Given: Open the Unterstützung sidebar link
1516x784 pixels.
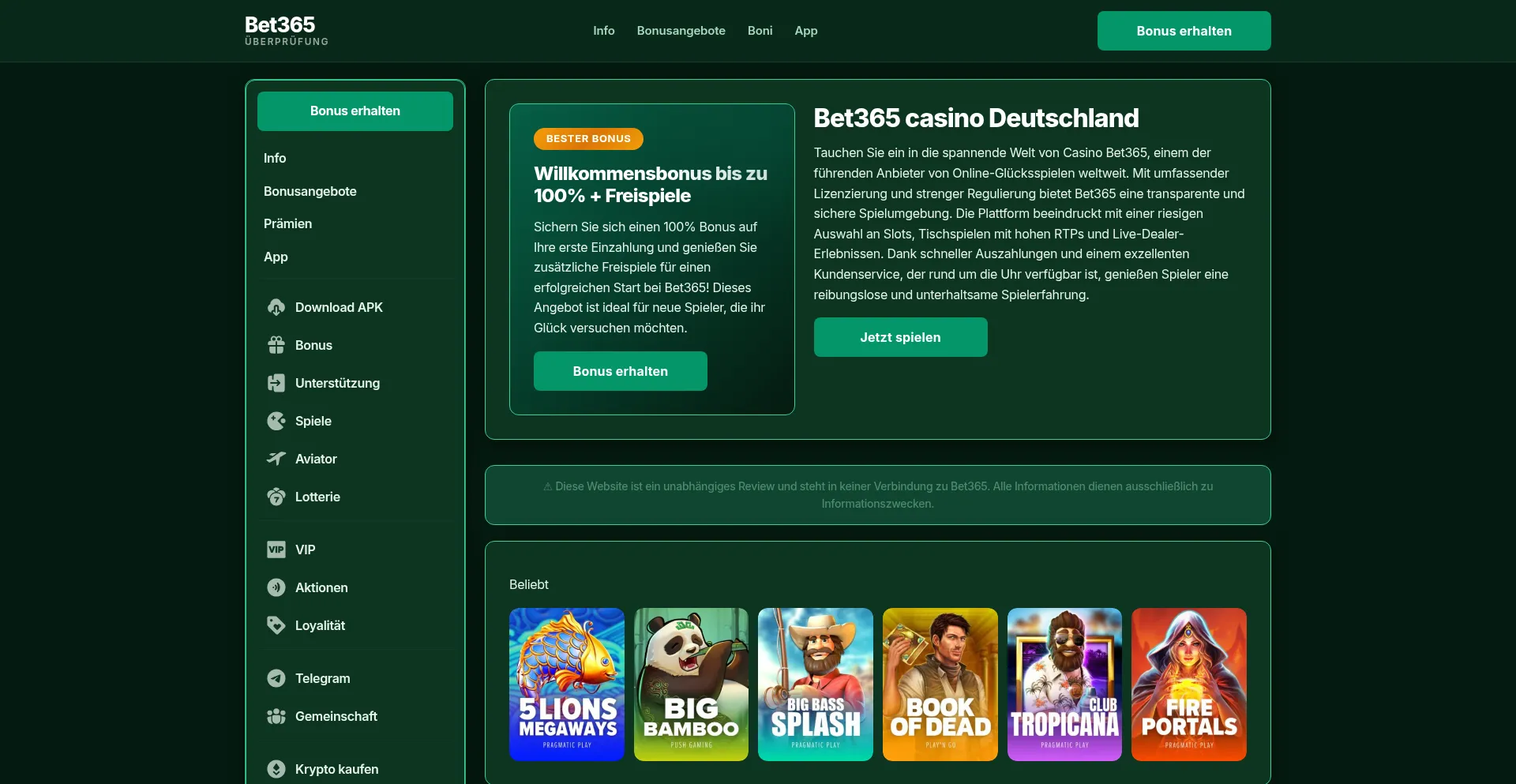Looking at the screenshot, I should (x=355, y=383).
